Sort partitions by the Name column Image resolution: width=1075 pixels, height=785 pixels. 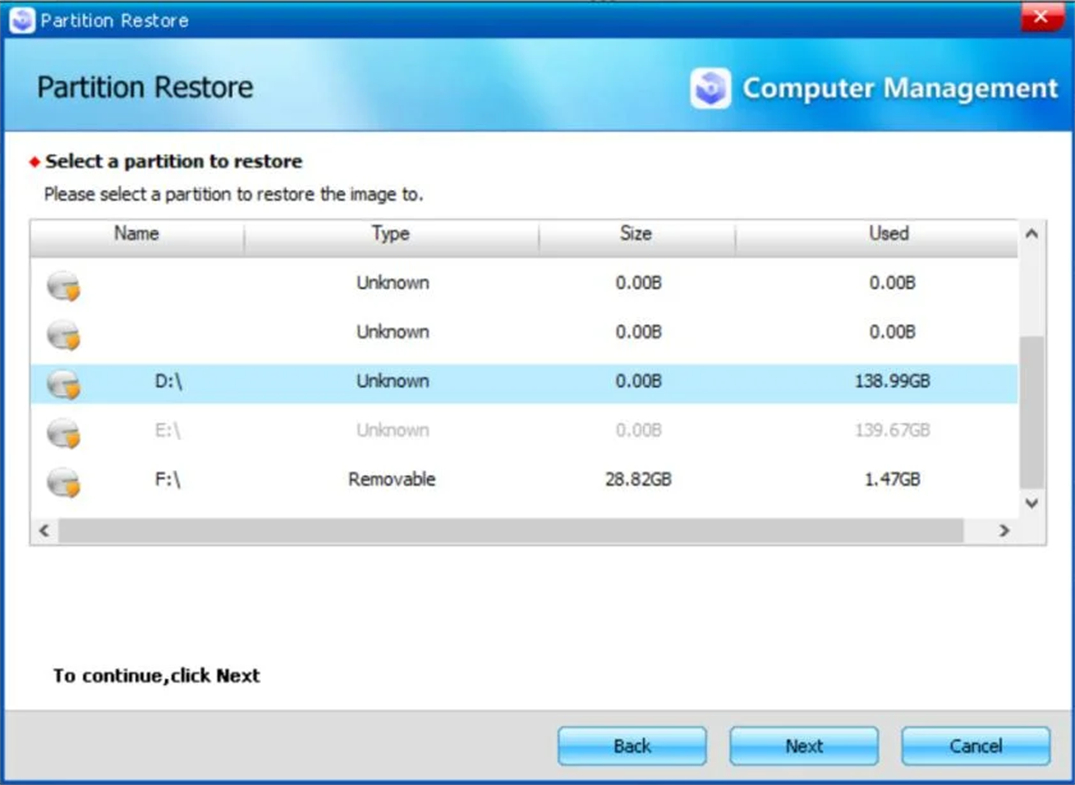[137, 234]
